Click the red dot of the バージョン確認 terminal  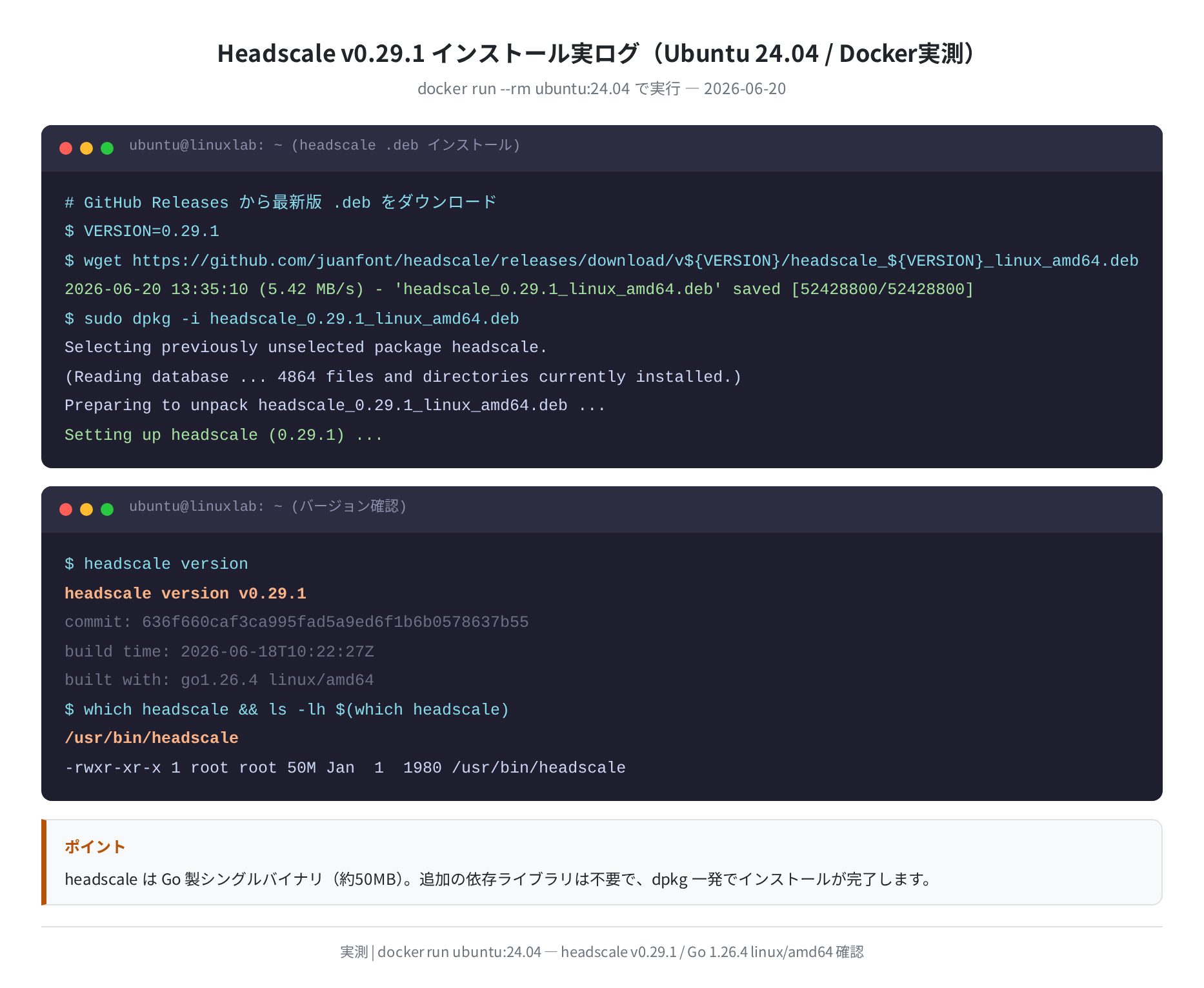[66, 509]
